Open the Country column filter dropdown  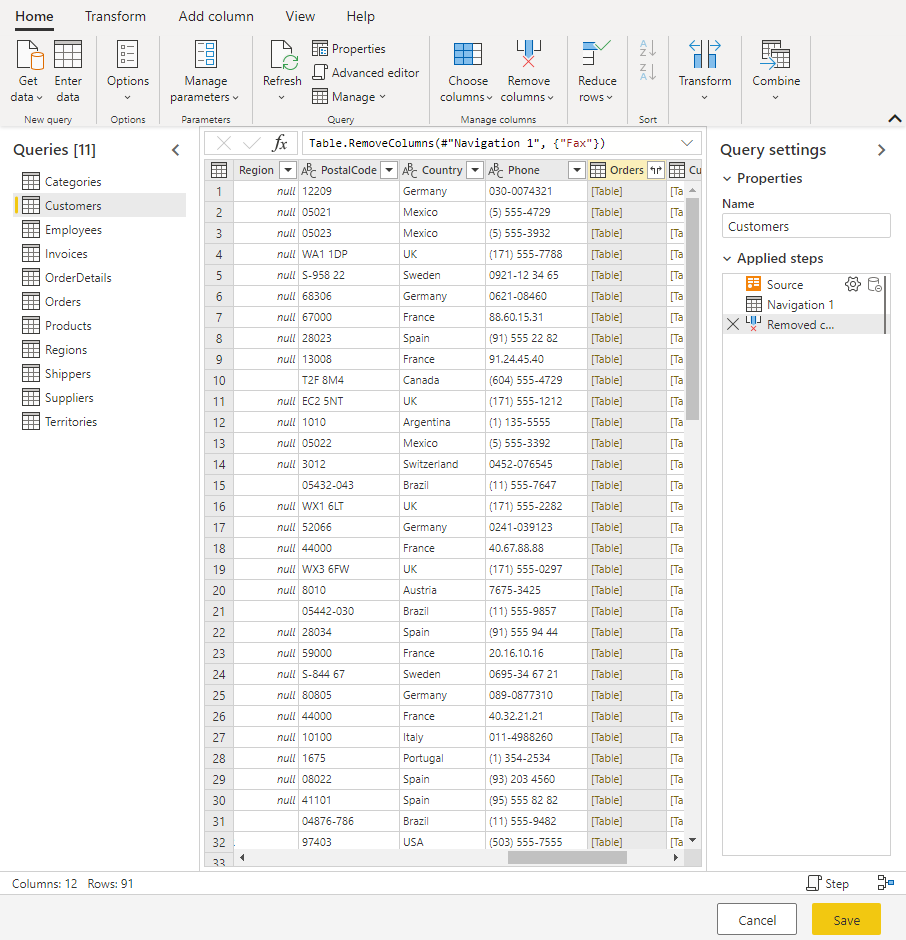(474, 170)
